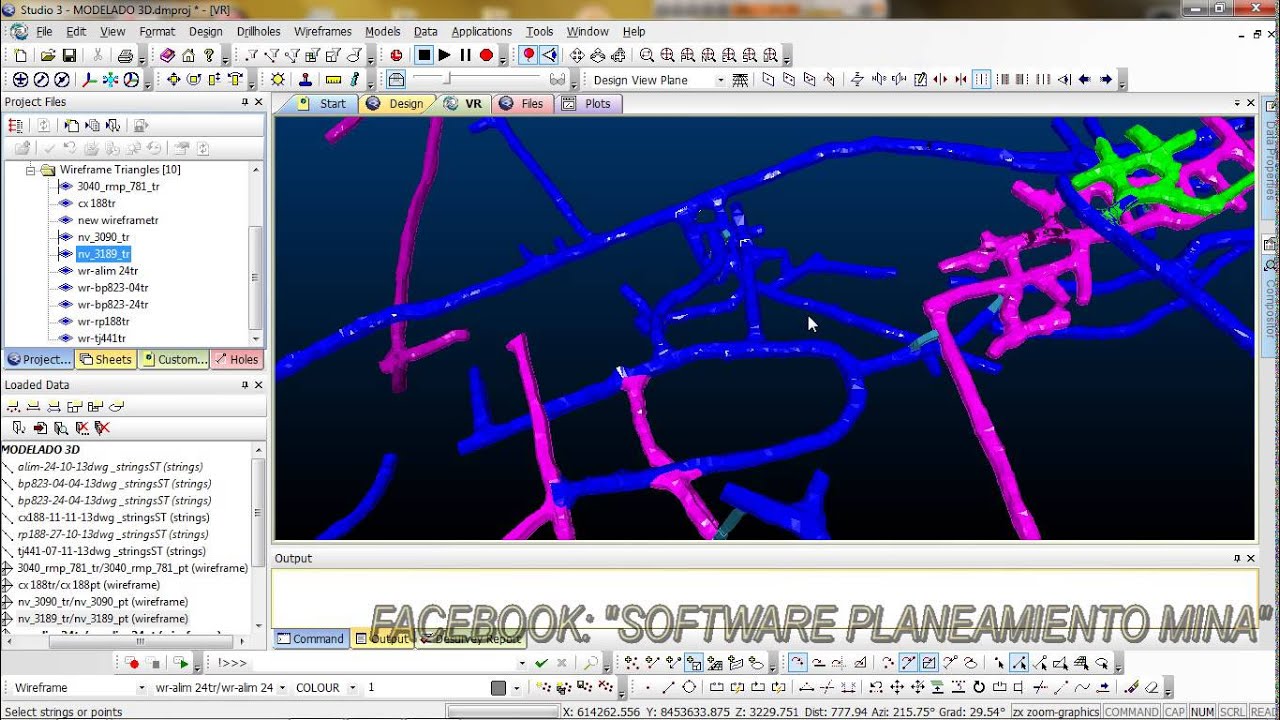Select nv_3189_tr in Project Files tree
The width and height of the screenshot is (1280, 720).
pyautogui.click(x=103, y=254)
